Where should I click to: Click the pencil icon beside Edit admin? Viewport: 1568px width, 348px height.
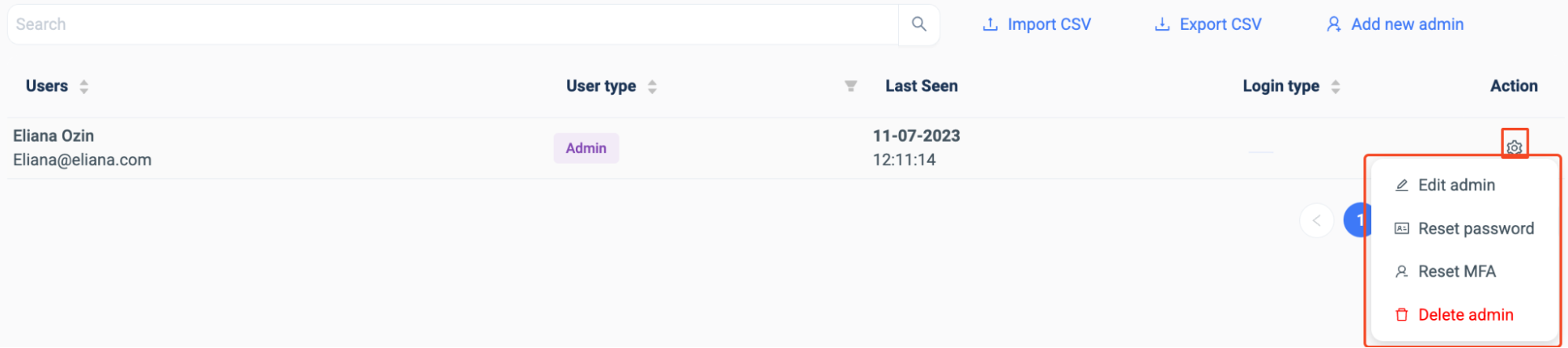[x=1401, y=186]
